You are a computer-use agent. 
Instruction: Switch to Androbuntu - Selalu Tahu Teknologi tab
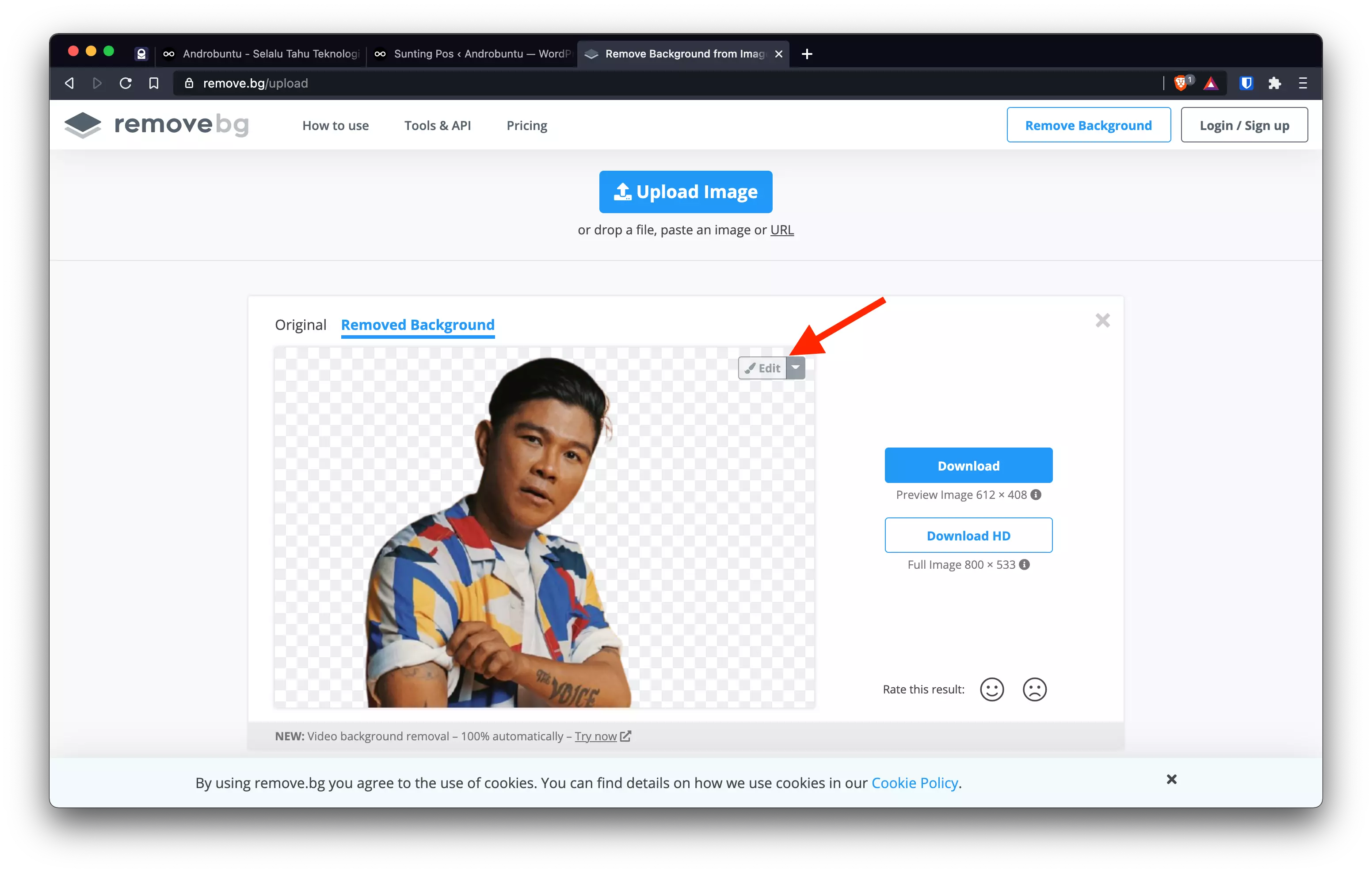coord(261,54)
